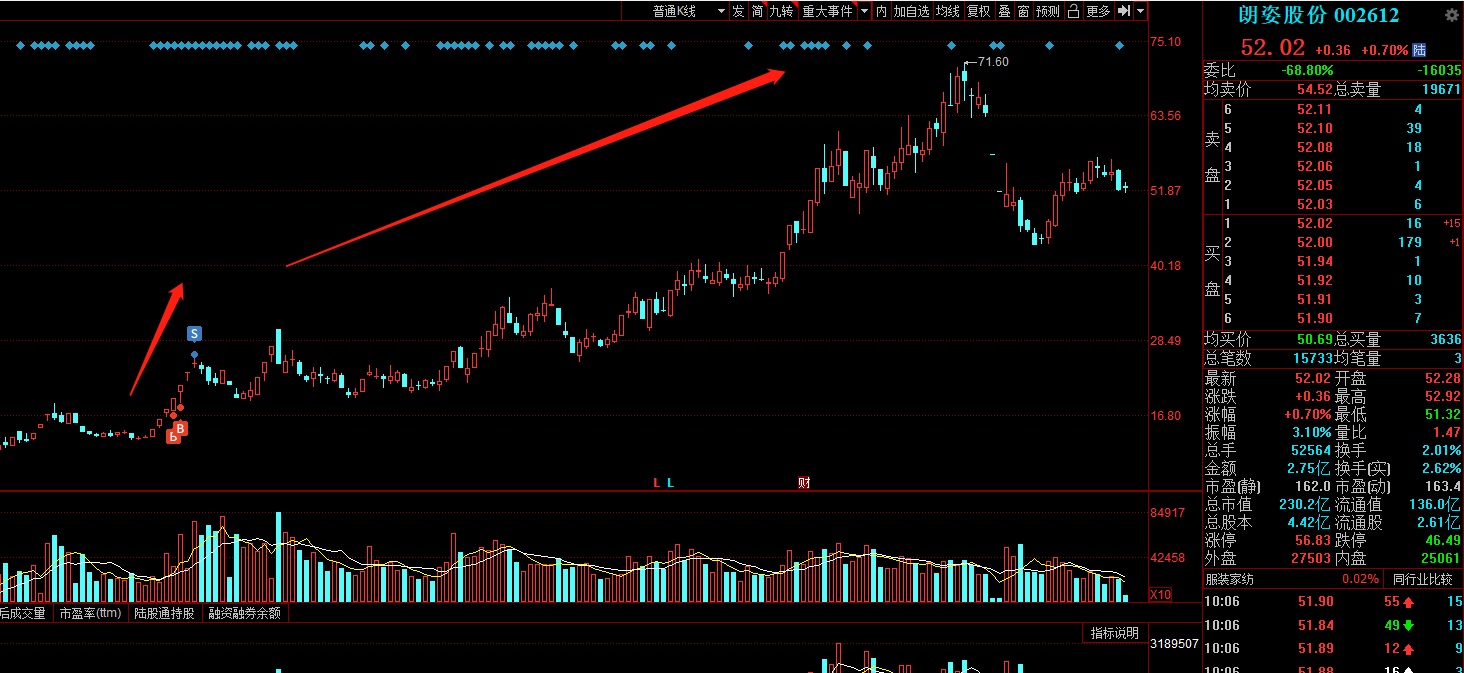
Task: Click the 外盘 27503 value
Action: [1311, 558]
